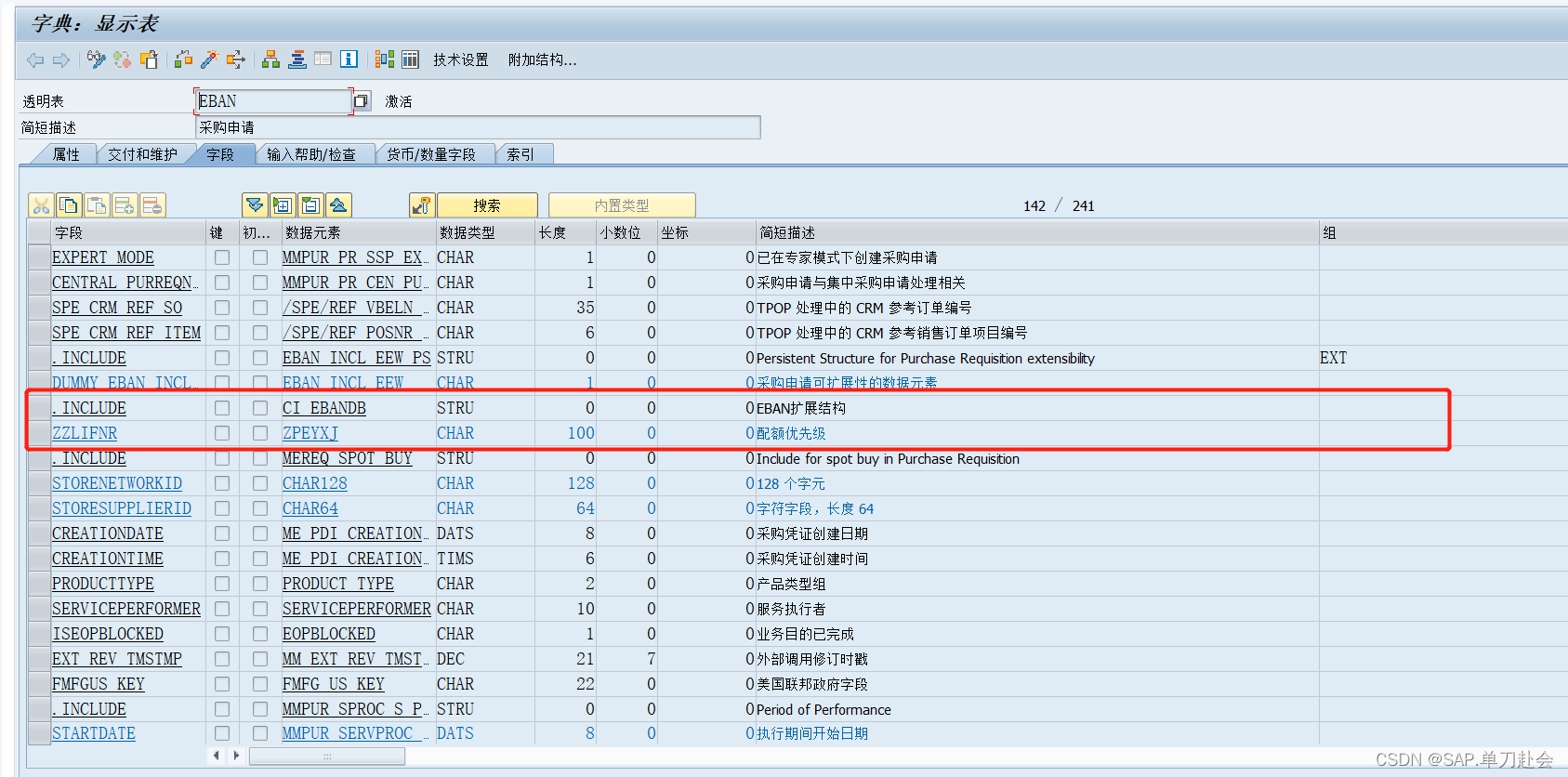Switch to the 属性 tab
Image resolution: width=1568 pixels, height=777 pixels.
[66, 154]
